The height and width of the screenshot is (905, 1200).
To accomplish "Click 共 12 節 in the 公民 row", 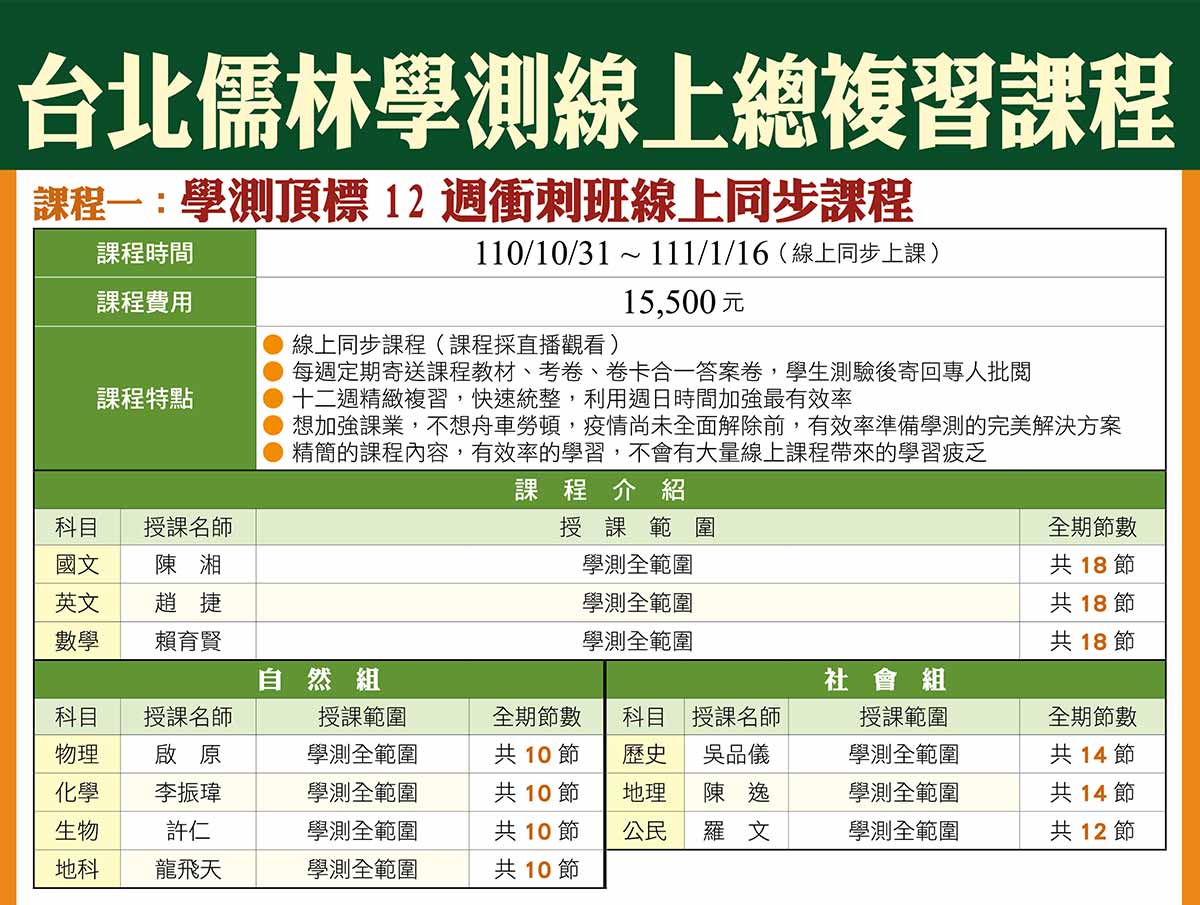I will point(1093,830).
